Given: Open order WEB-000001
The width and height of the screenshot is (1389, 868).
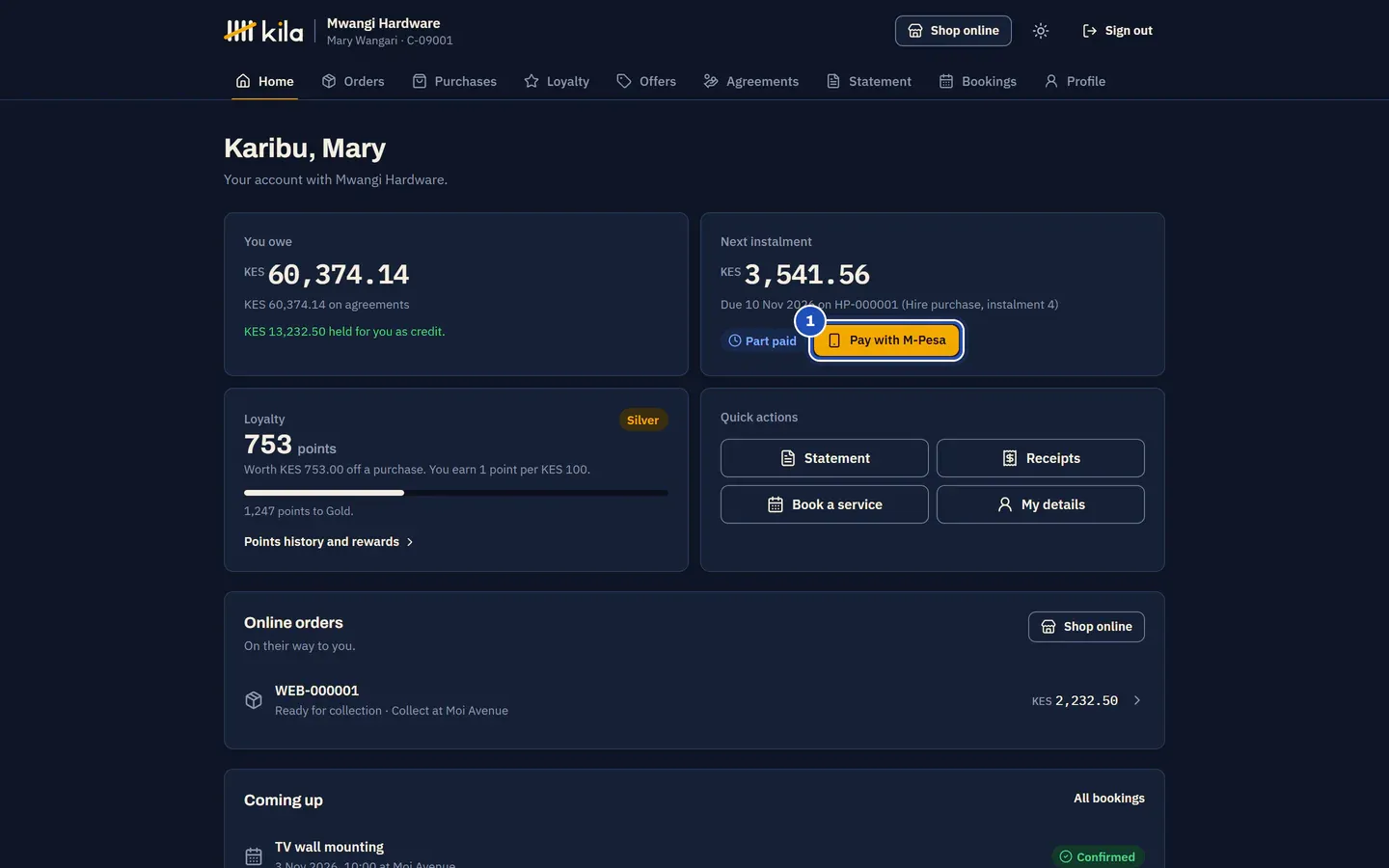Looking at the screenshot, I should point(694,700).
